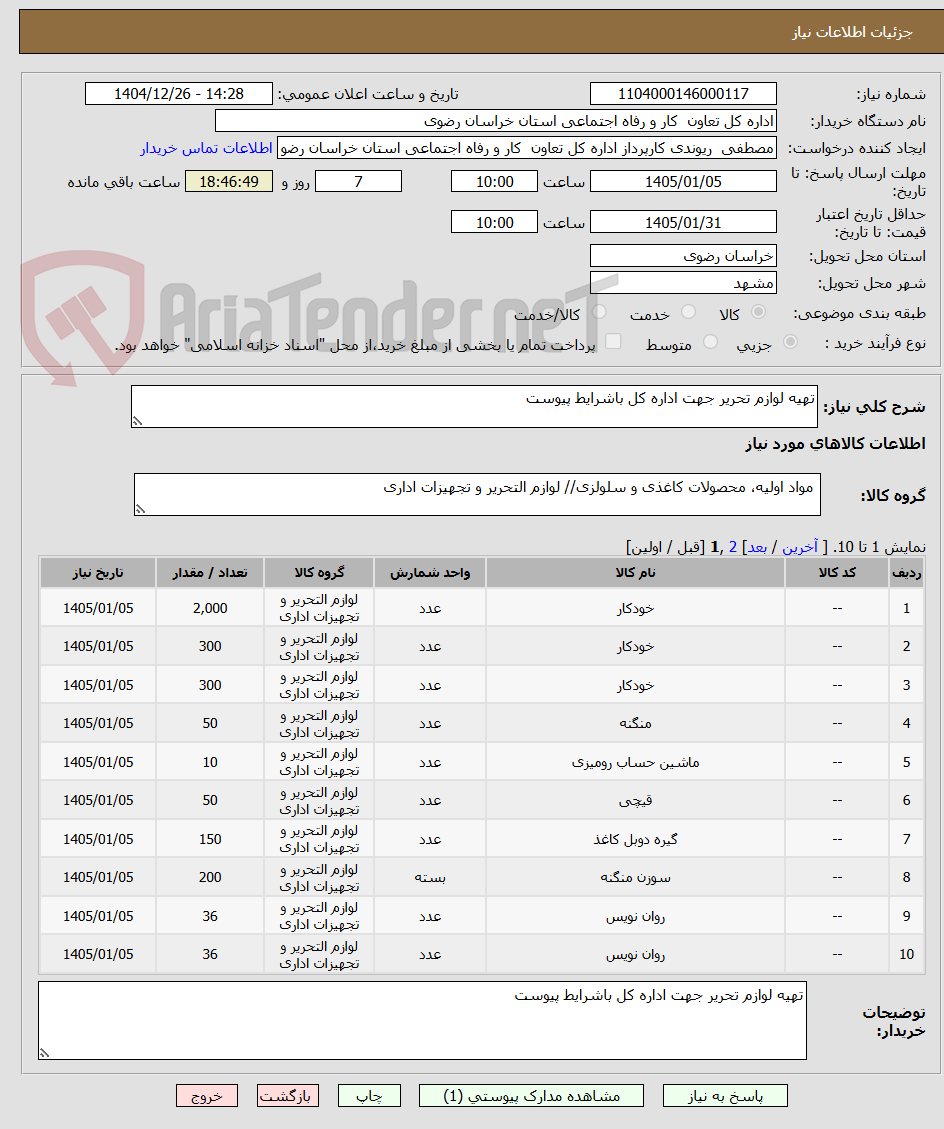The width and height of the screenshot is (944, 1129).
Task: Select quantity 10 cell in row 5
Action: tap(210, 762)
